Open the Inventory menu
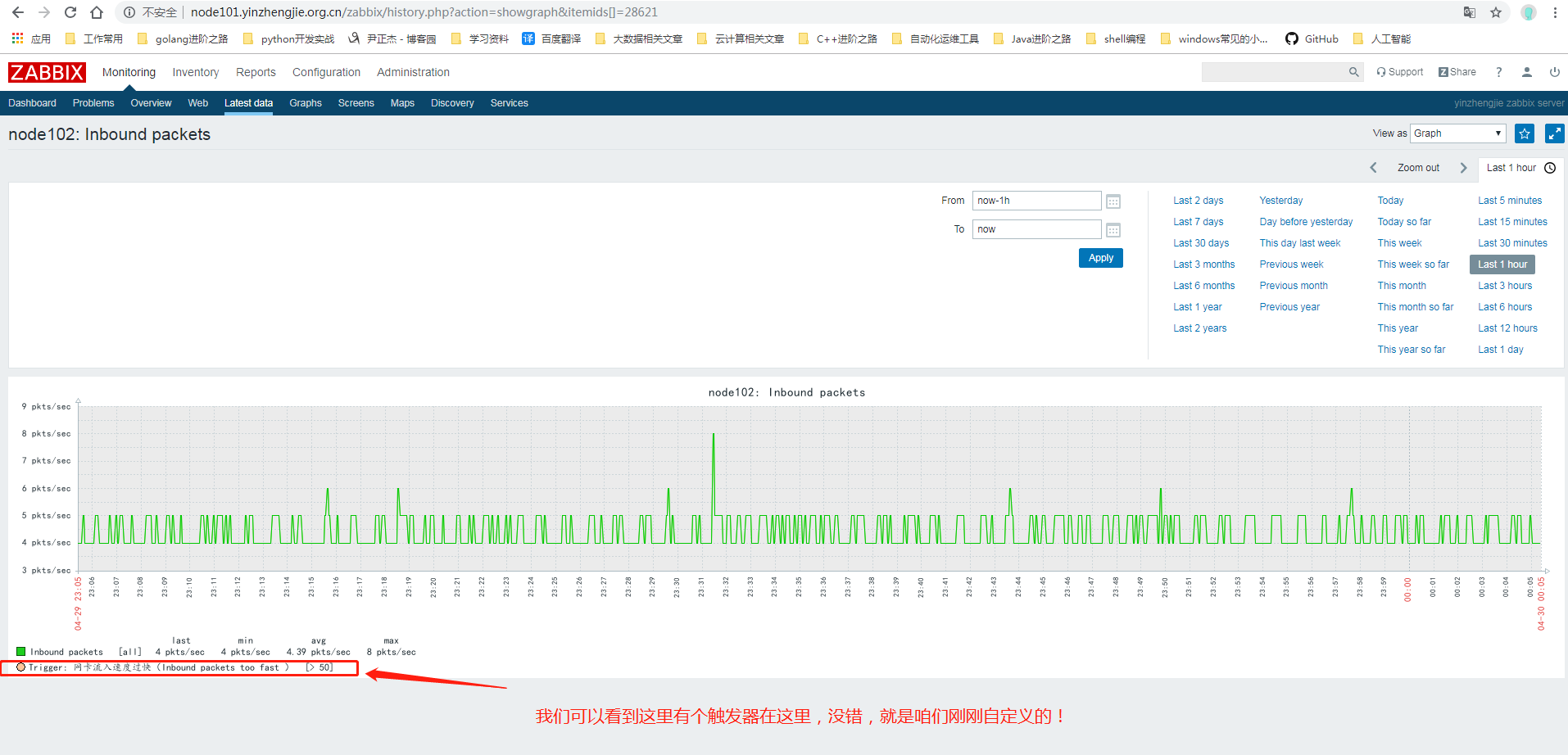This screenshot has width=1568, height=755. [x=196, y=72]
